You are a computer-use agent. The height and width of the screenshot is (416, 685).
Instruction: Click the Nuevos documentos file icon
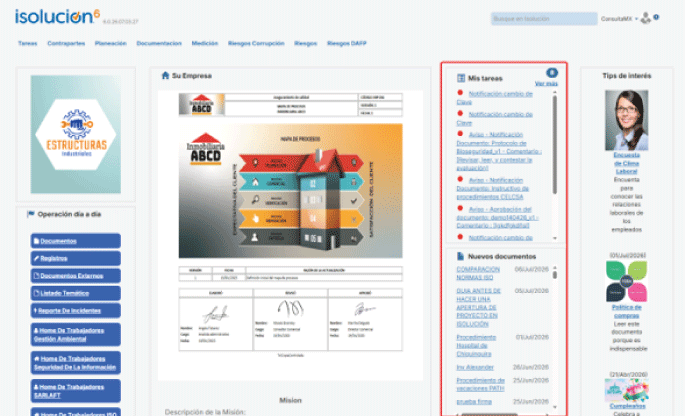coord(460,256)
